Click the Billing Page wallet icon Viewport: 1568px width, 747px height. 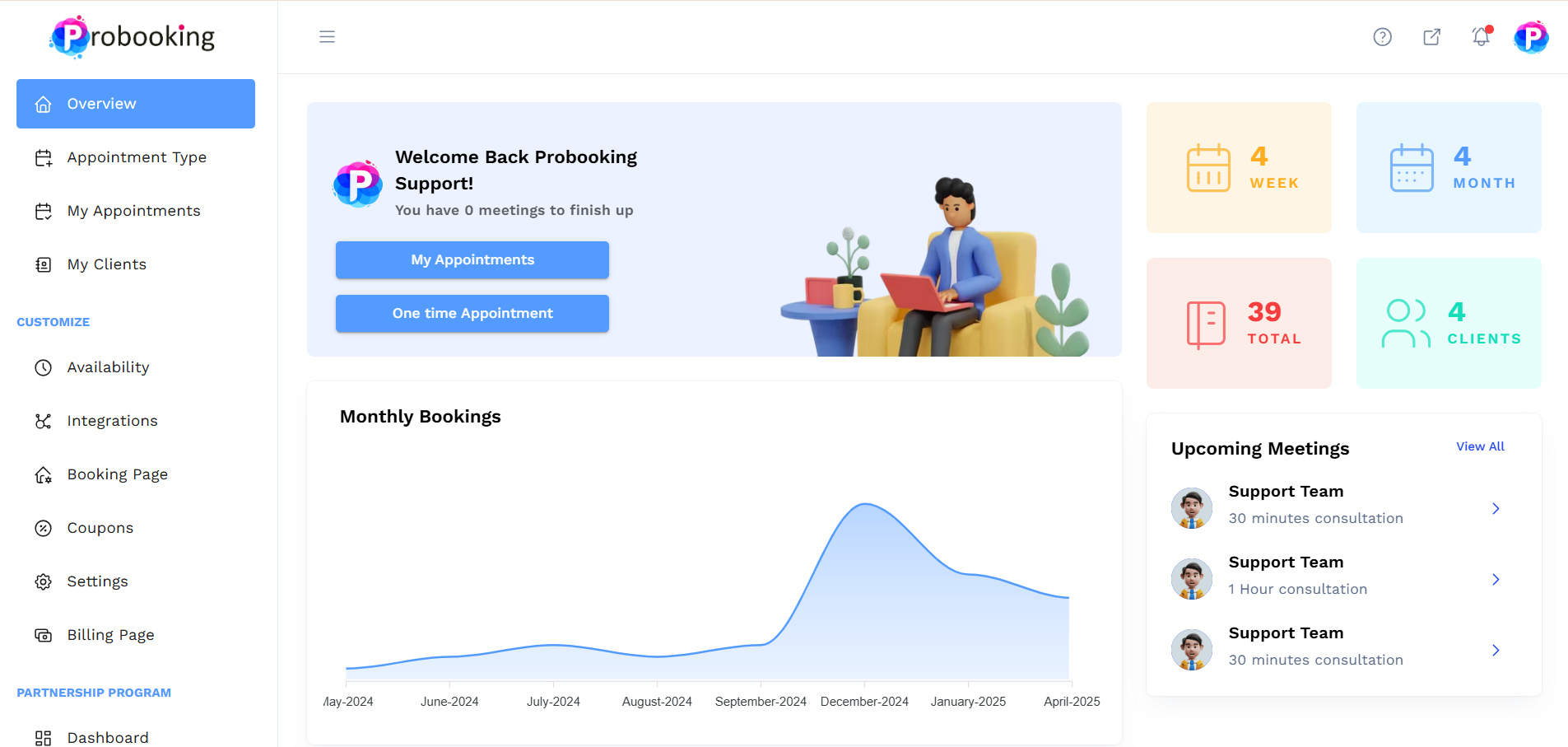pyautogui.click(x=44, y=635)
